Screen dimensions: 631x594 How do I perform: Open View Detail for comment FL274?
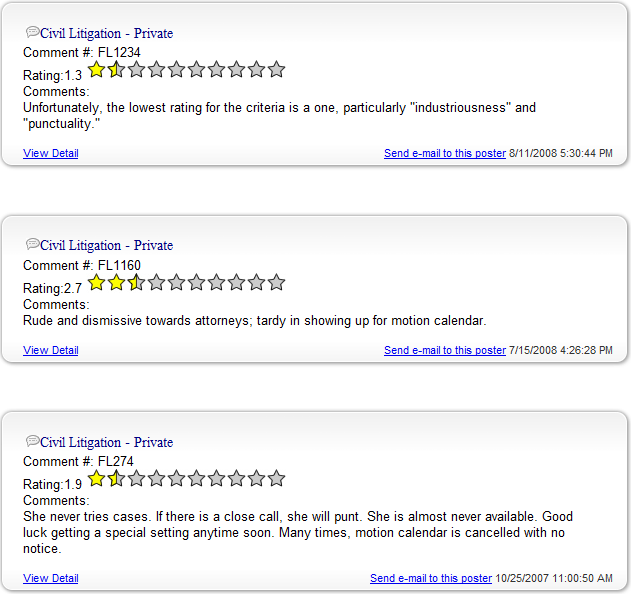51,578
